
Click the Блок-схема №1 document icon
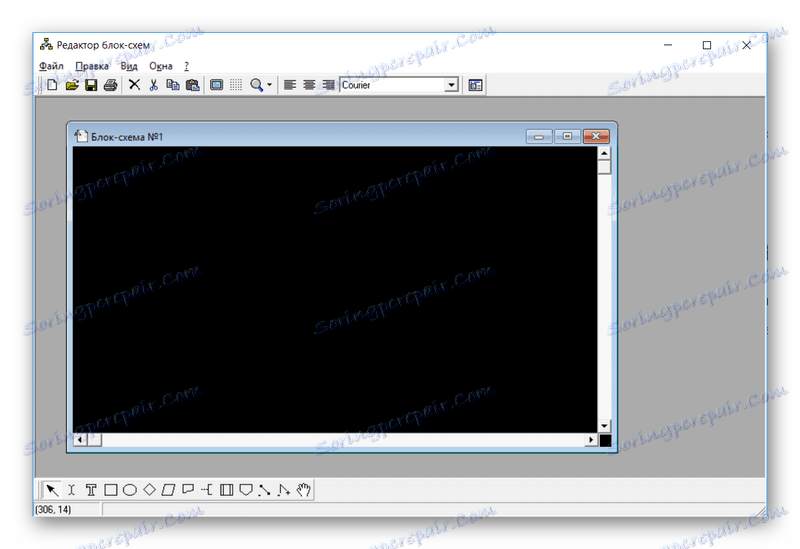click(x=81, y=136)
